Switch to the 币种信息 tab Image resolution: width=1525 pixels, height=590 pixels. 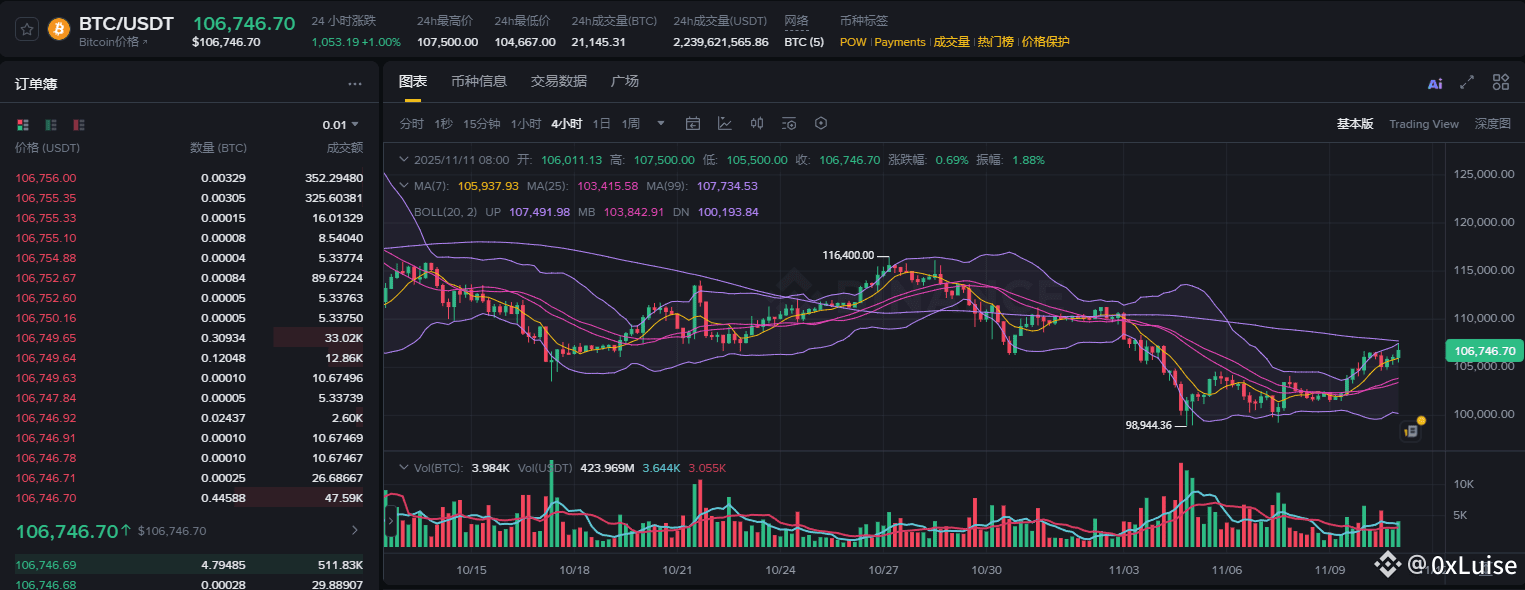(479, 81)
